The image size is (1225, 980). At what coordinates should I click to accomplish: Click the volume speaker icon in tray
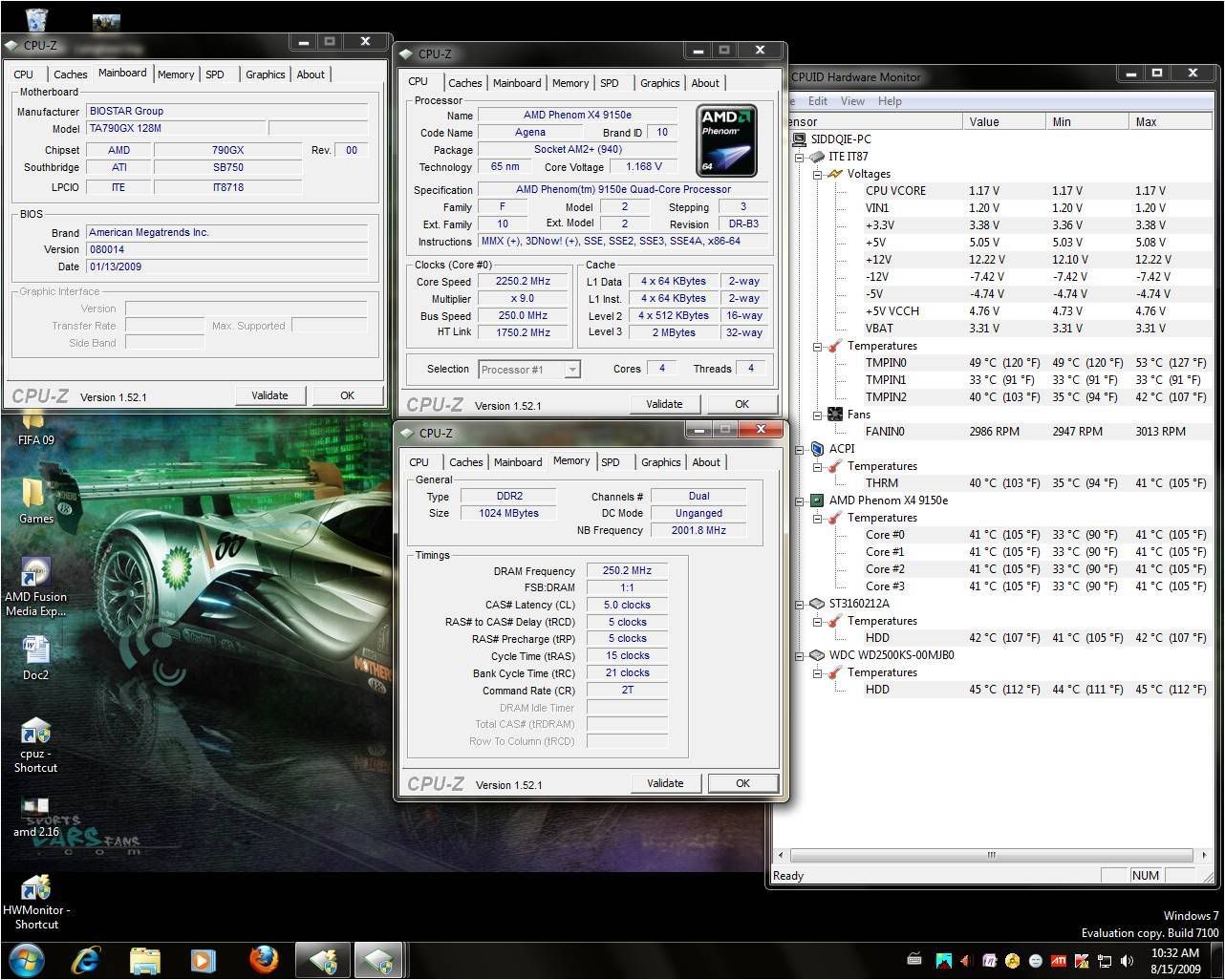tap(1127, 961)
